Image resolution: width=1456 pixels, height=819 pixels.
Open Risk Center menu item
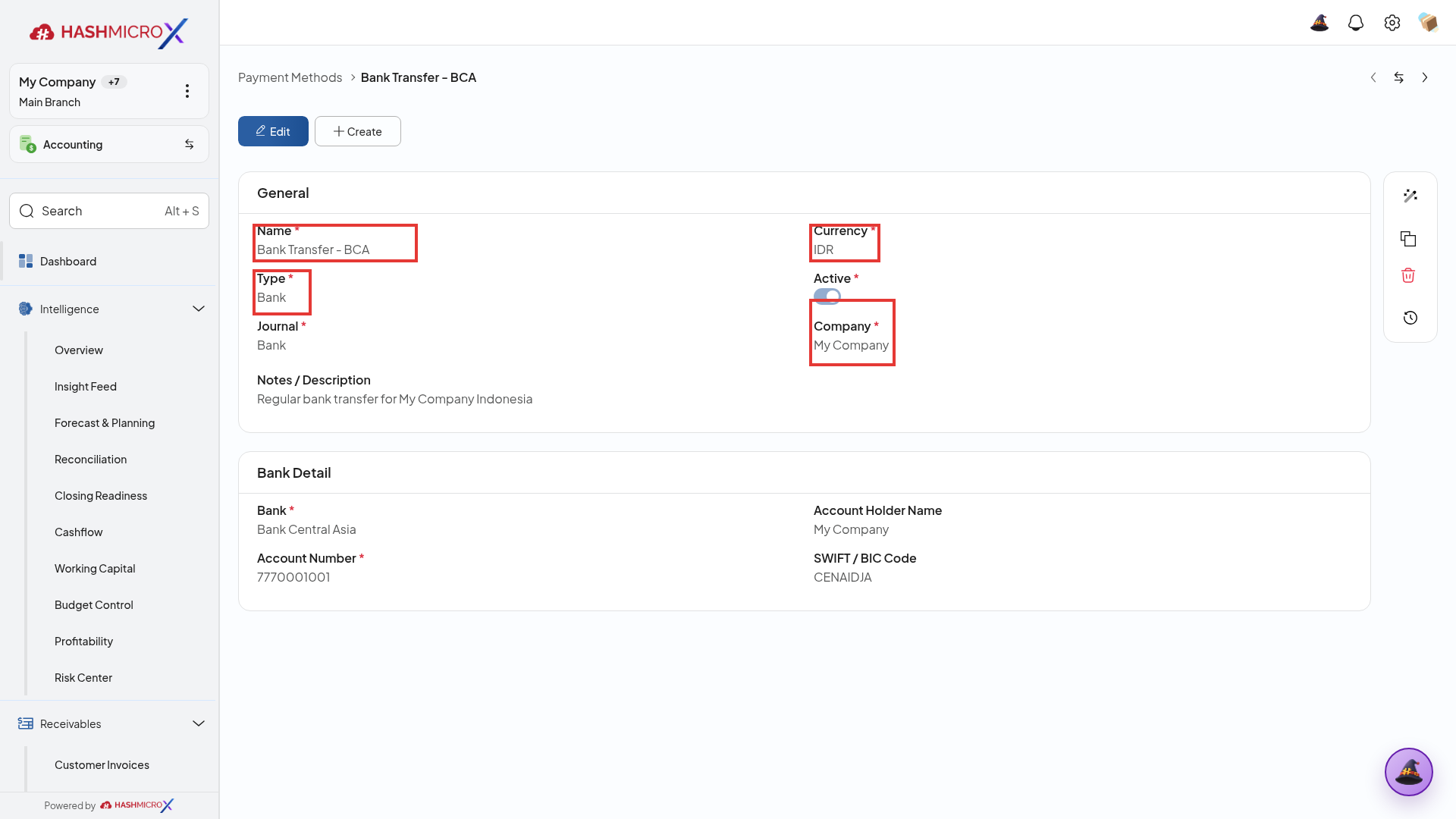(x=83, y=678)
